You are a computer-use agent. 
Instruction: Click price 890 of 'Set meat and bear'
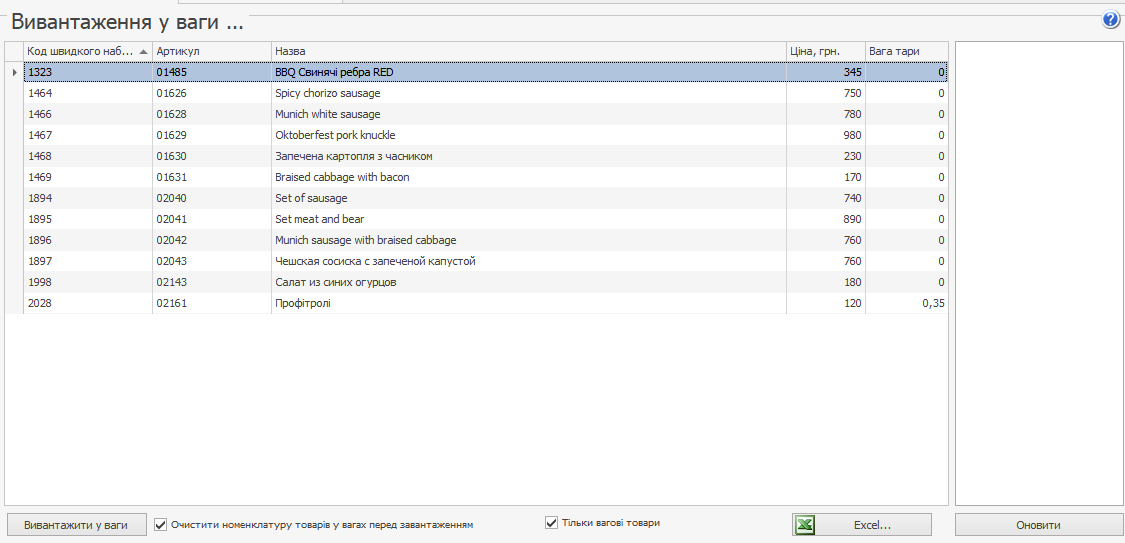click(x=852, y=219)
